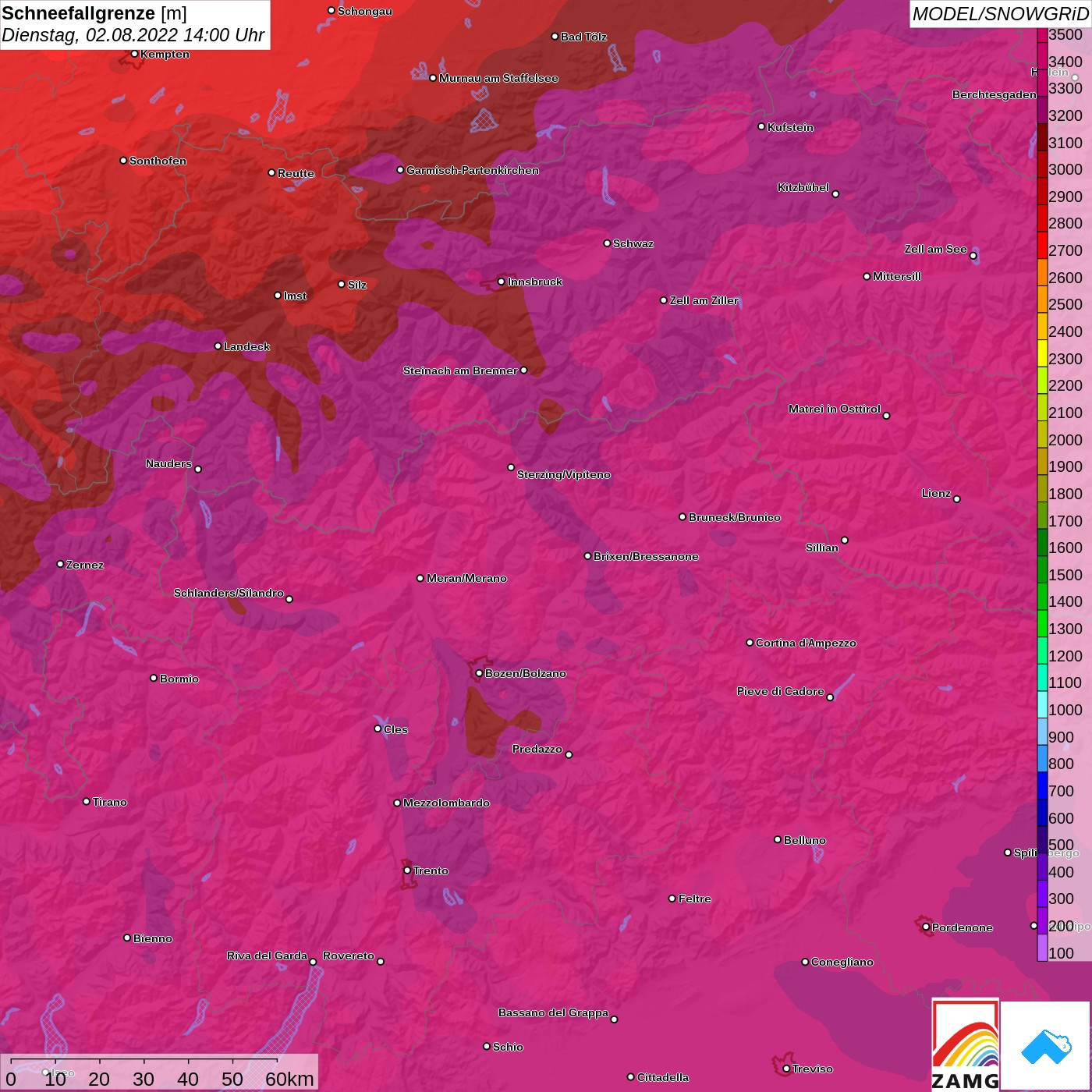
Task: Click the Bassano del Grappa label
Action: click(553, 1012)
